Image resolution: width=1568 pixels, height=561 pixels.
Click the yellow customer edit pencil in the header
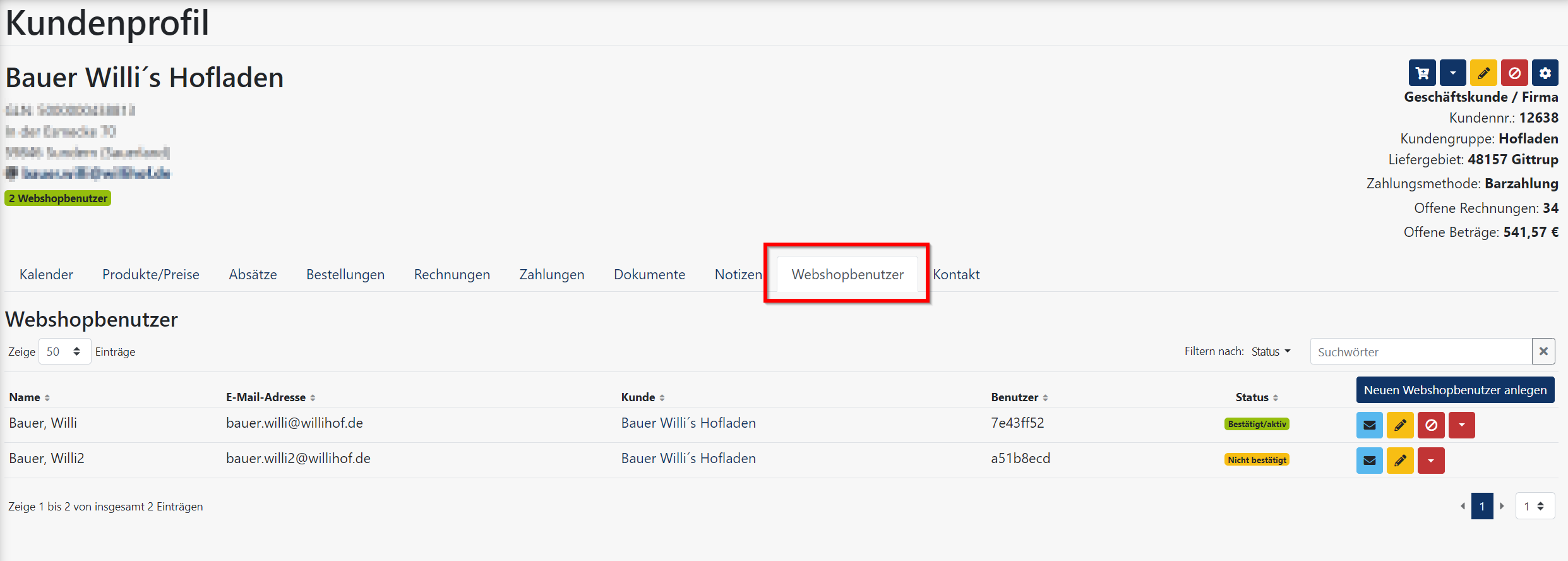1483,73
